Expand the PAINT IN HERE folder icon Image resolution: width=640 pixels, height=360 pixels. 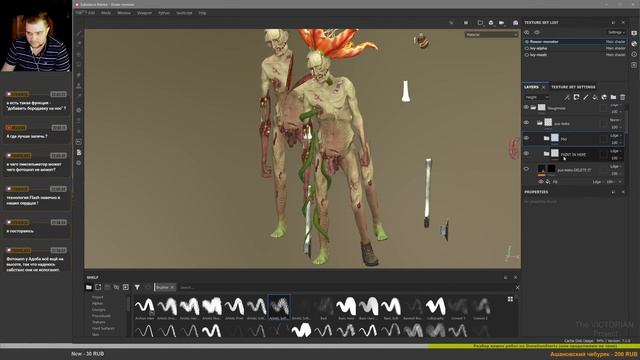click(547, 154)
